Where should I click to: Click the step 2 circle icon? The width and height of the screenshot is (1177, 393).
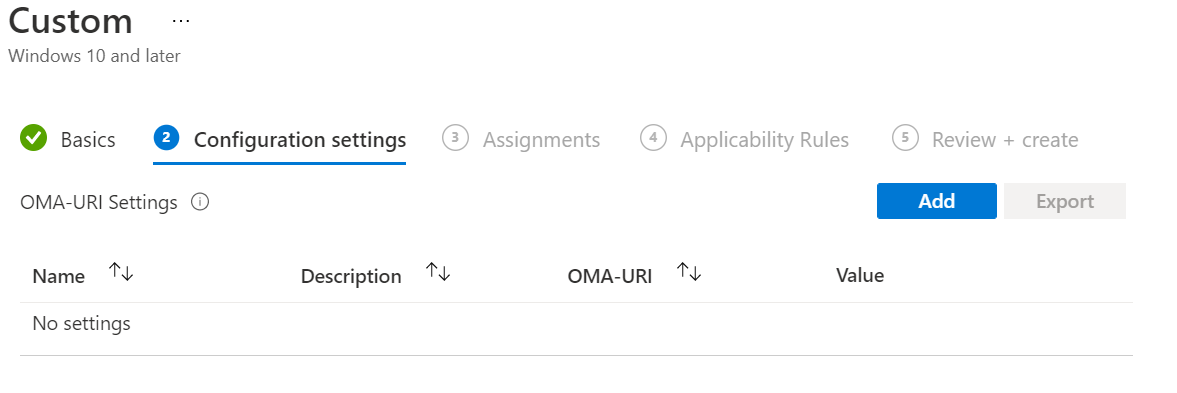click(x=166, y=137)
